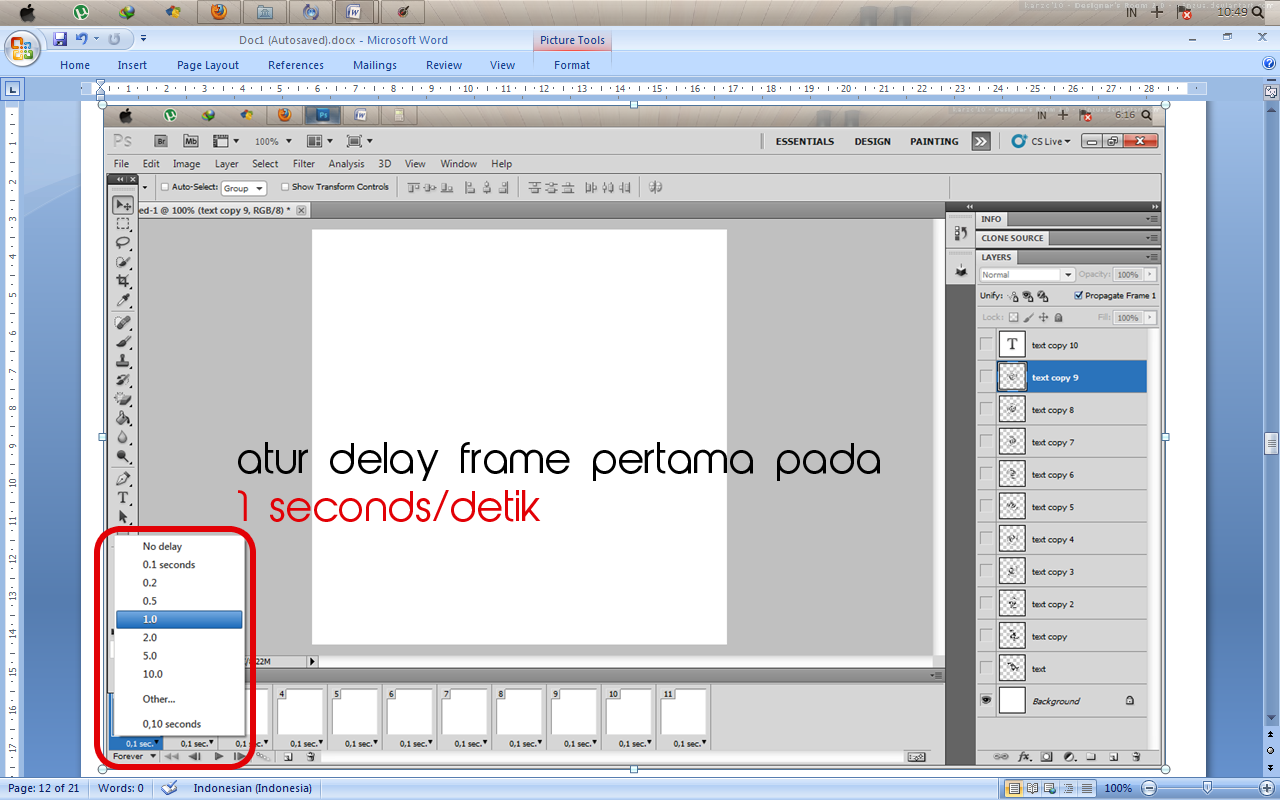
Task: Open the Format tab under Picture Tools
Action: 572,65
